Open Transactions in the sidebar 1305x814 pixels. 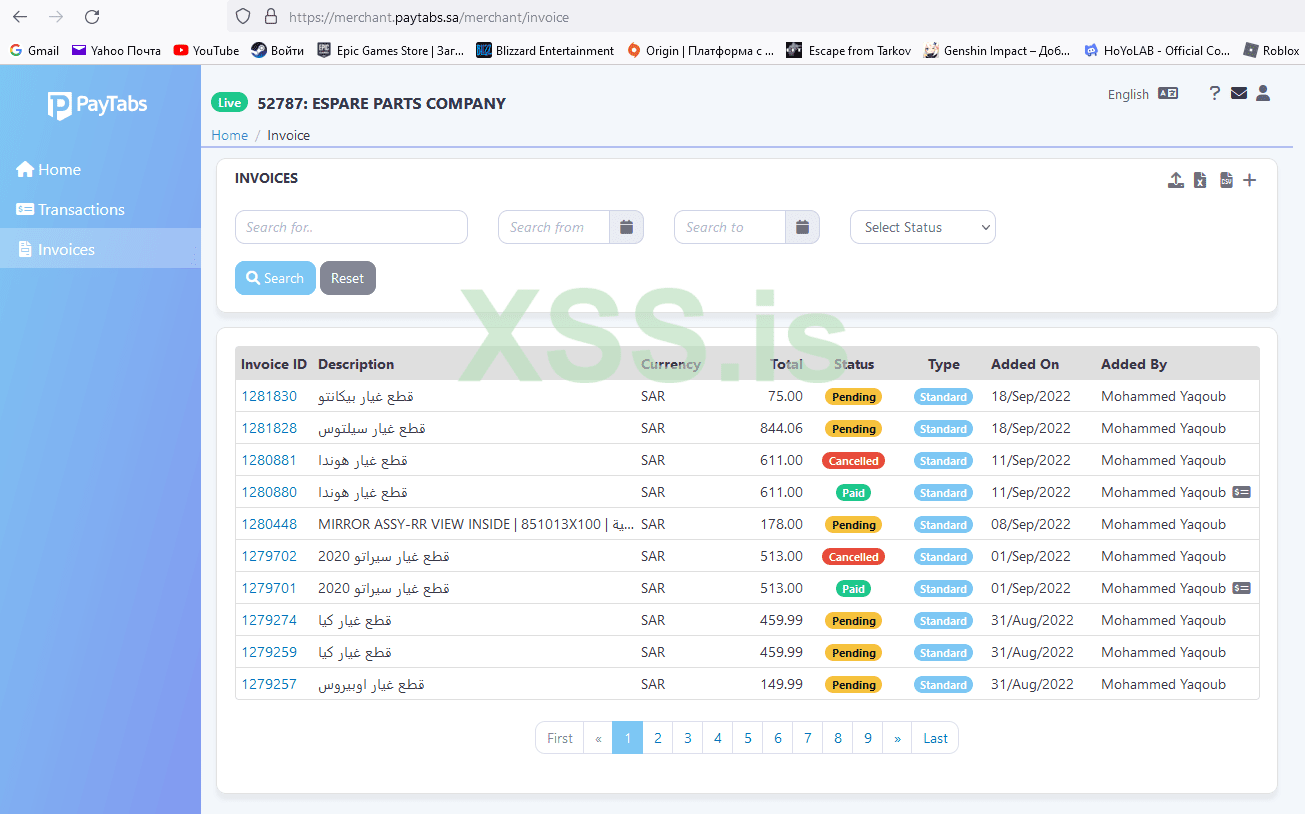click(70, 210)
